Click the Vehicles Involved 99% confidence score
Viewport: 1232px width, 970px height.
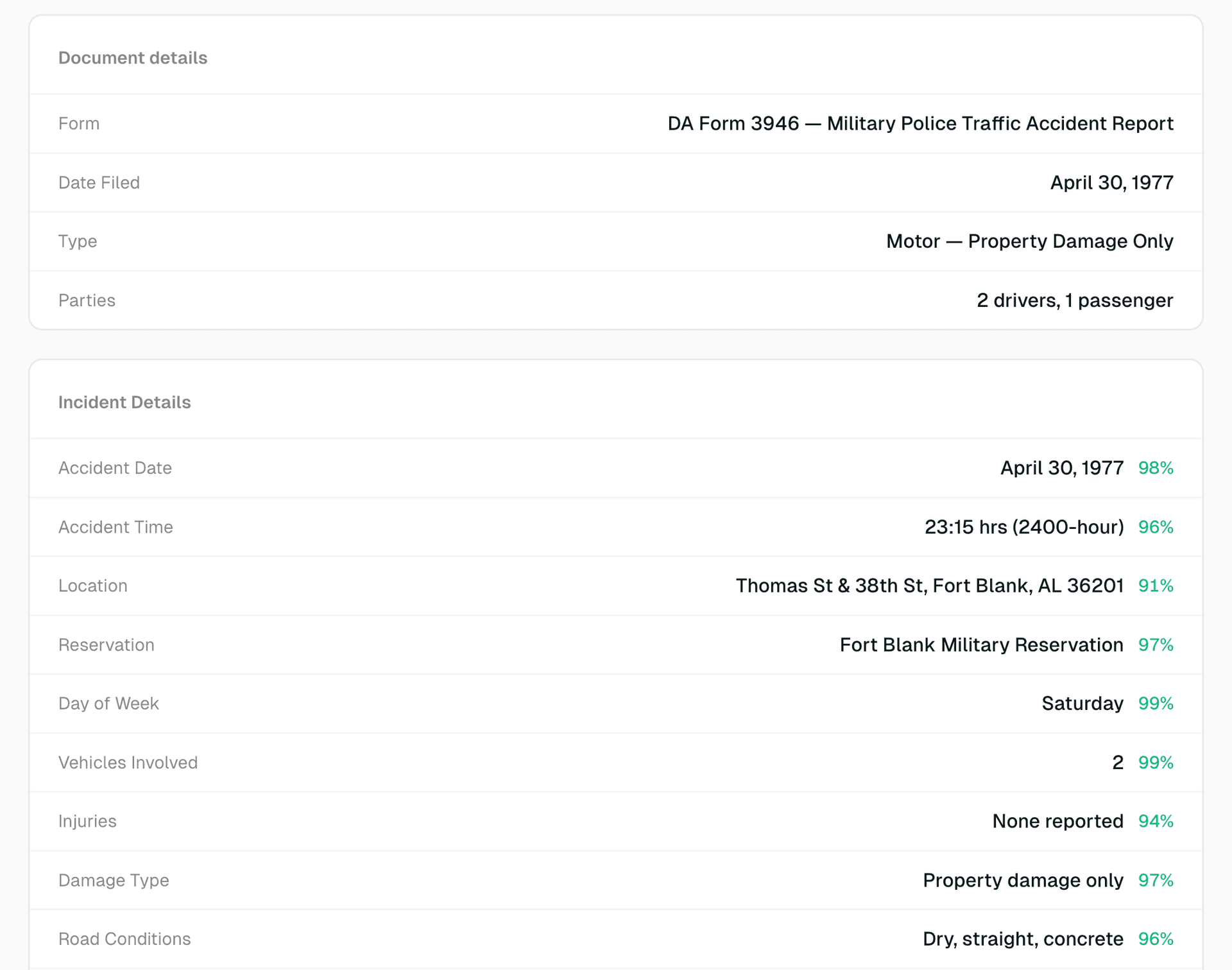(1155, 762)
